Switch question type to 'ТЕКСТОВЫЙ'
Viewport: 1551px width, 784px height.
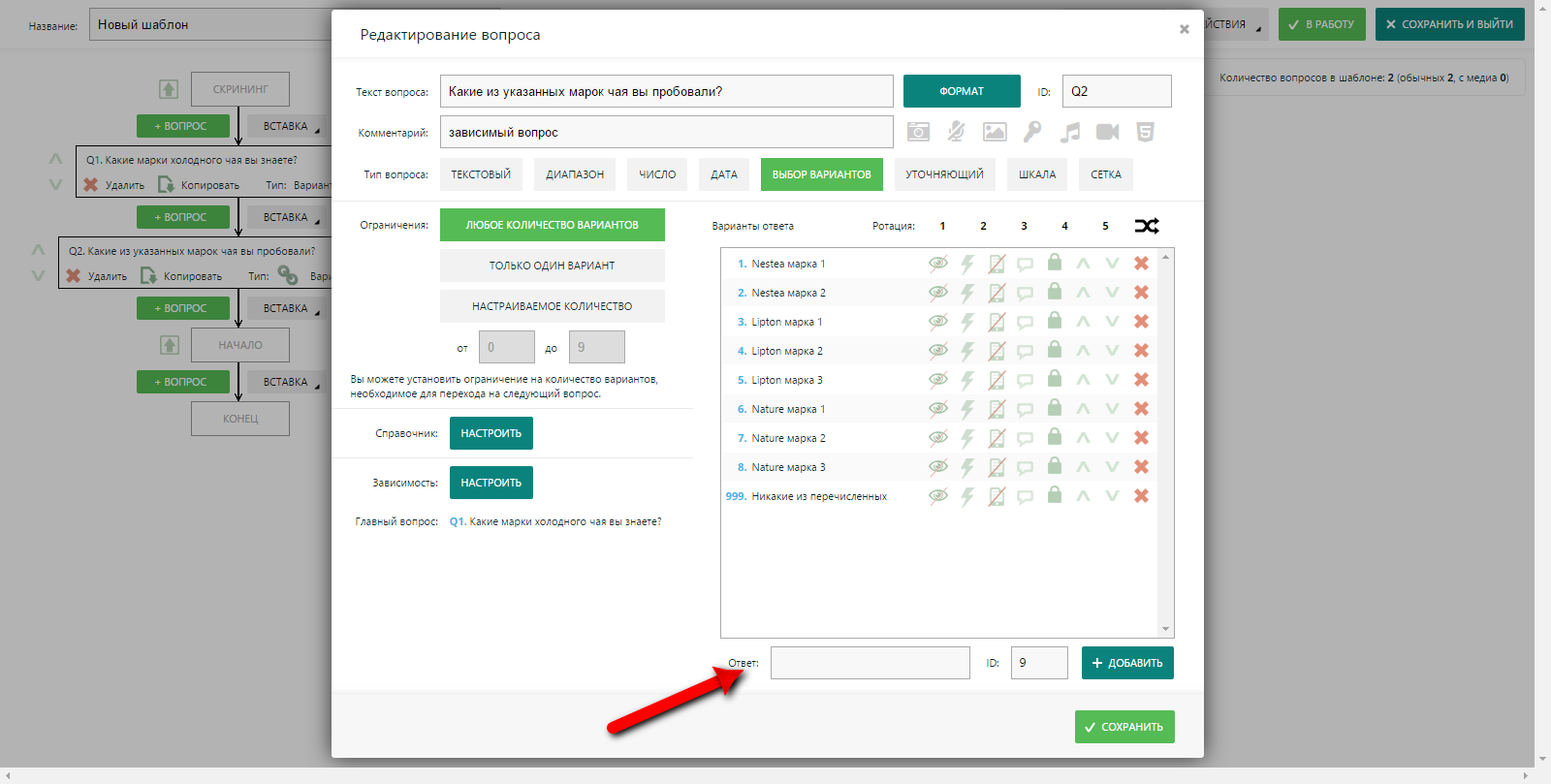tap(481, 174)
